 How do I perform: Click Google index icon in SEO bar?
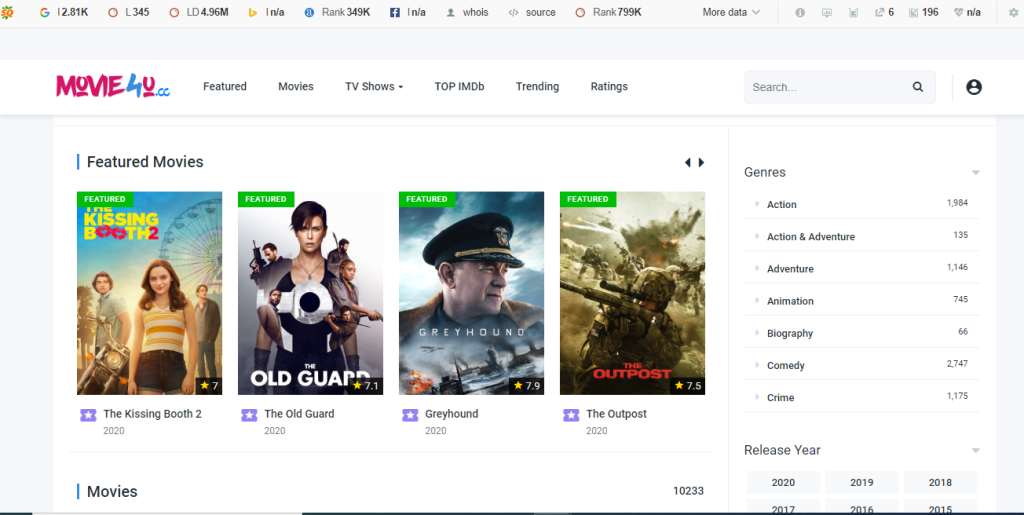click(x=44, y=12)
